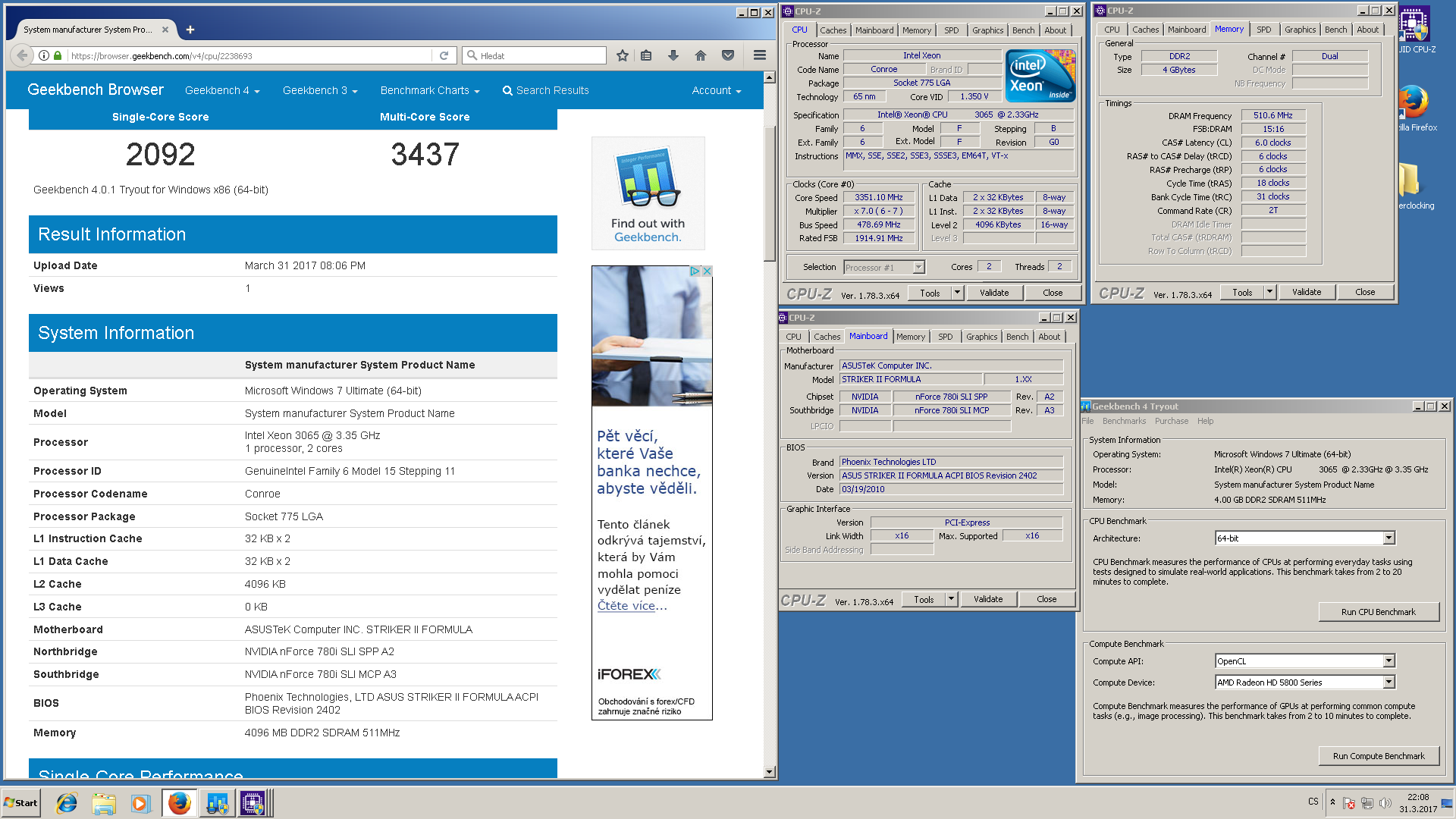The image size is (1456, 819).
Task: Click the volume tray icon
Action: (x=1385, y=803)
